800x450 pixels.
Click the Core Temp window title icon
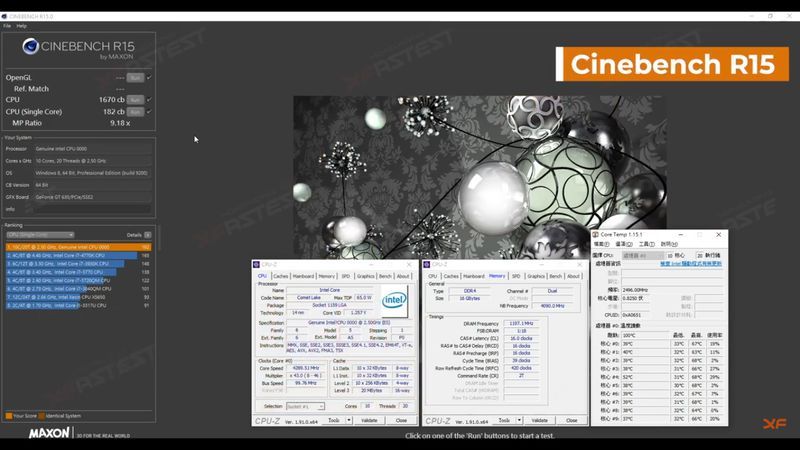[596, 235]
